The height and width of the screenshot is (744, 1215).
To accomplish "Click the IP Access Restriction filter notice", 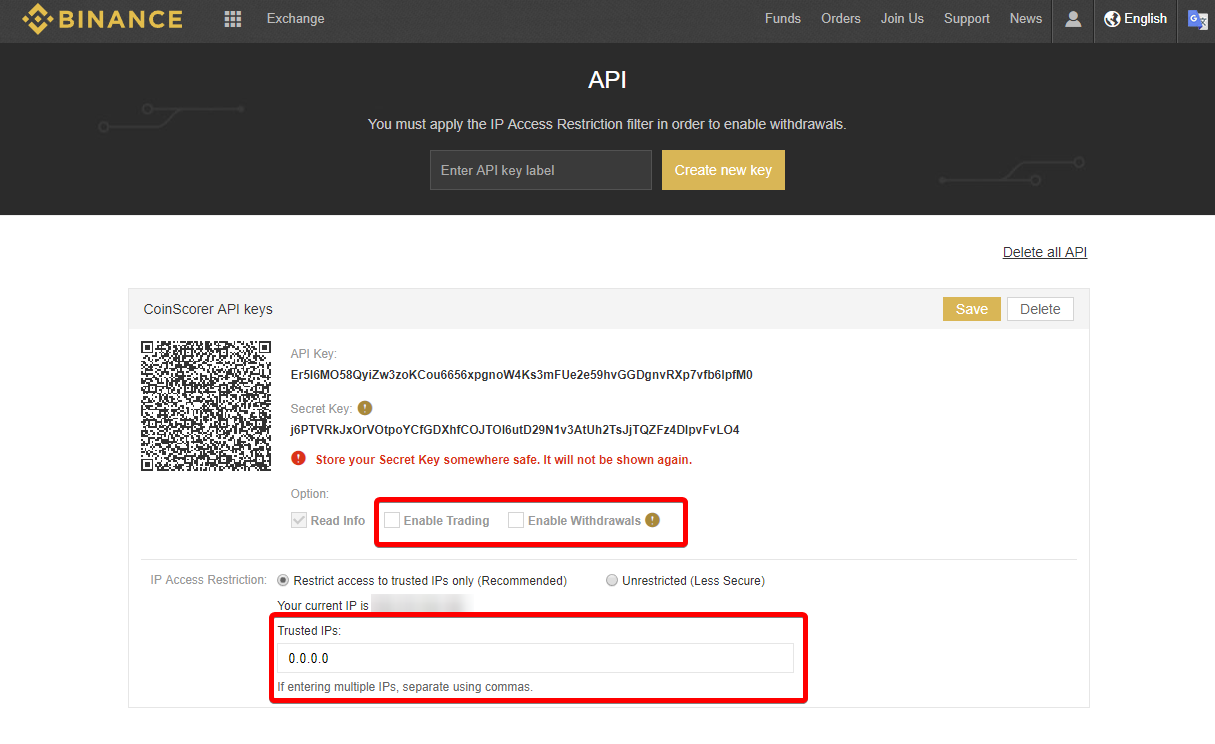I will pos(607,124).
